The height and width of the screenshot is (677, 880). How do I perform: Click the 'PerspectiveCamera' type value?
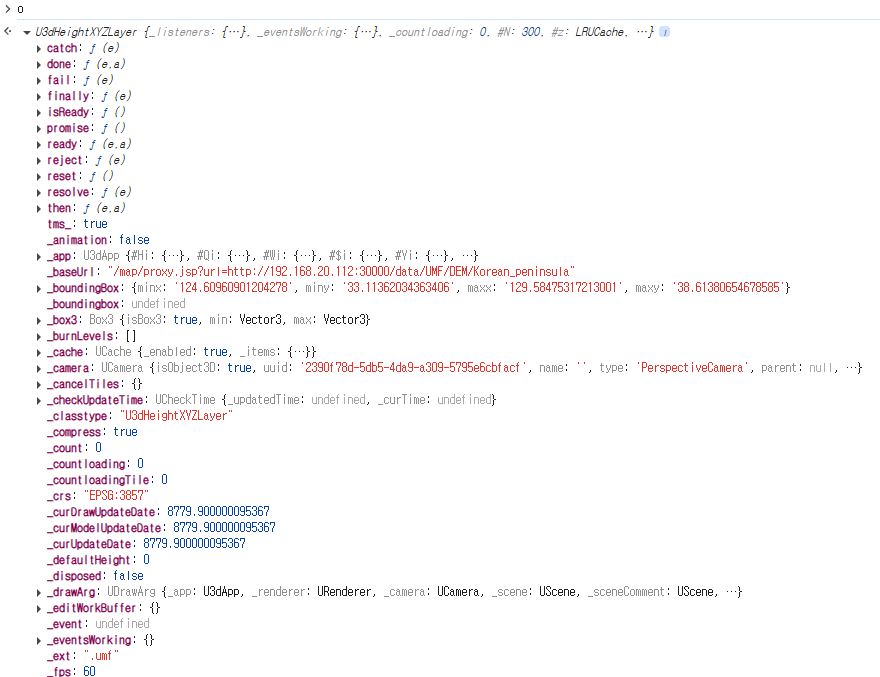pyautogui.click(x=692, y=368)
